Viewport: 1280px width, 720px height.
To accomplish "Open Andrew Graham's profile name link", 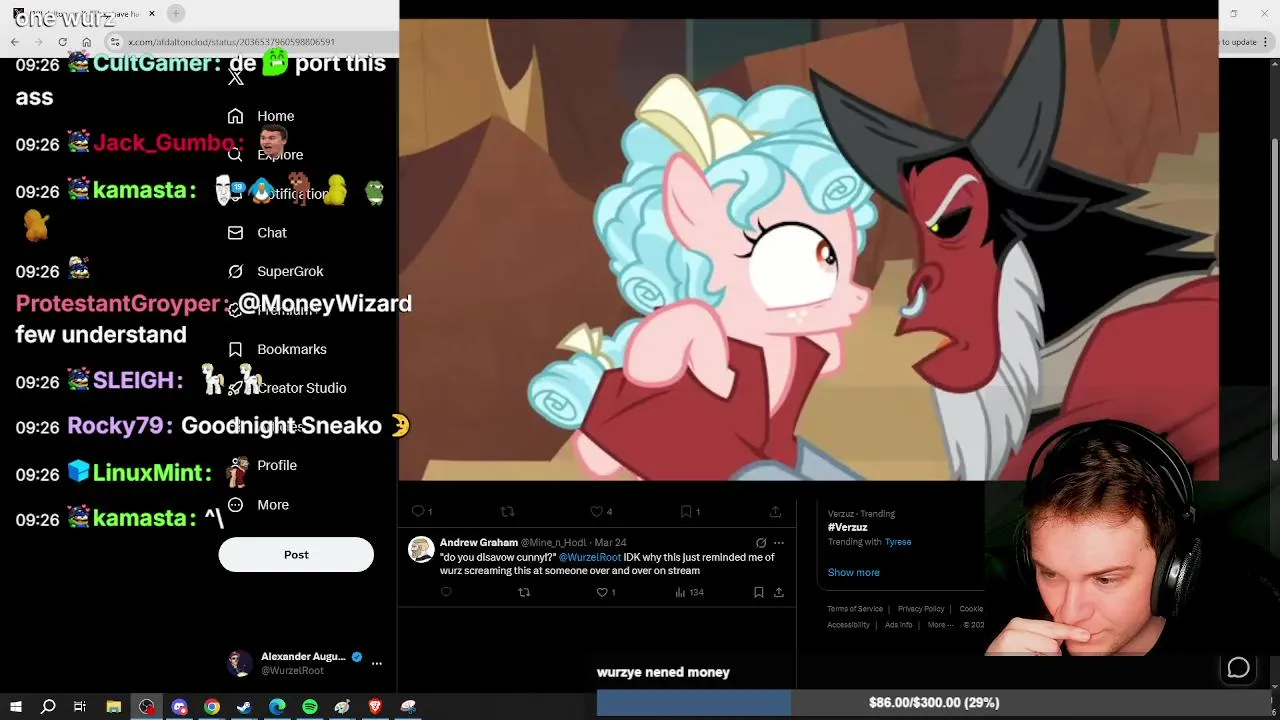I will click(479, 542).
